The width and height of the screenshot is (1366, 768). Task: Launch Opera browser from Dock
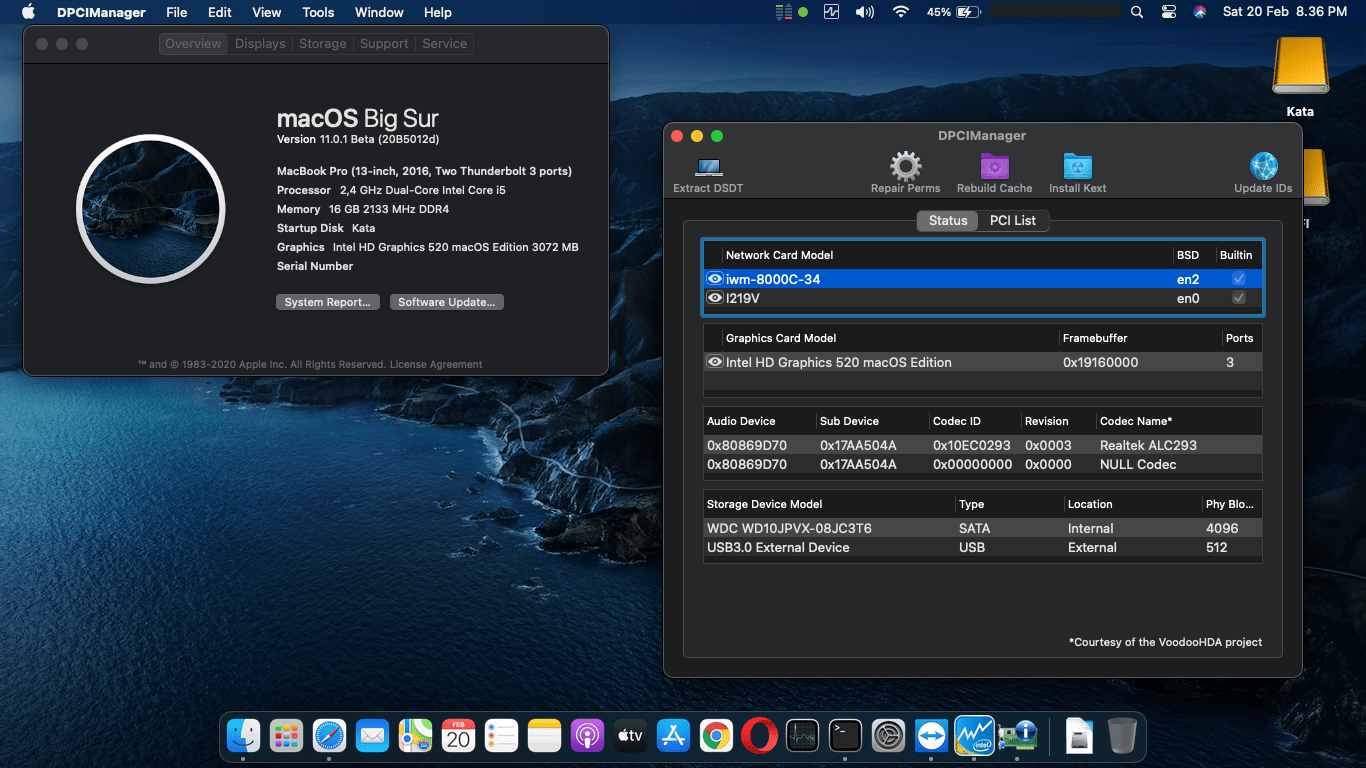pos(759,736)
